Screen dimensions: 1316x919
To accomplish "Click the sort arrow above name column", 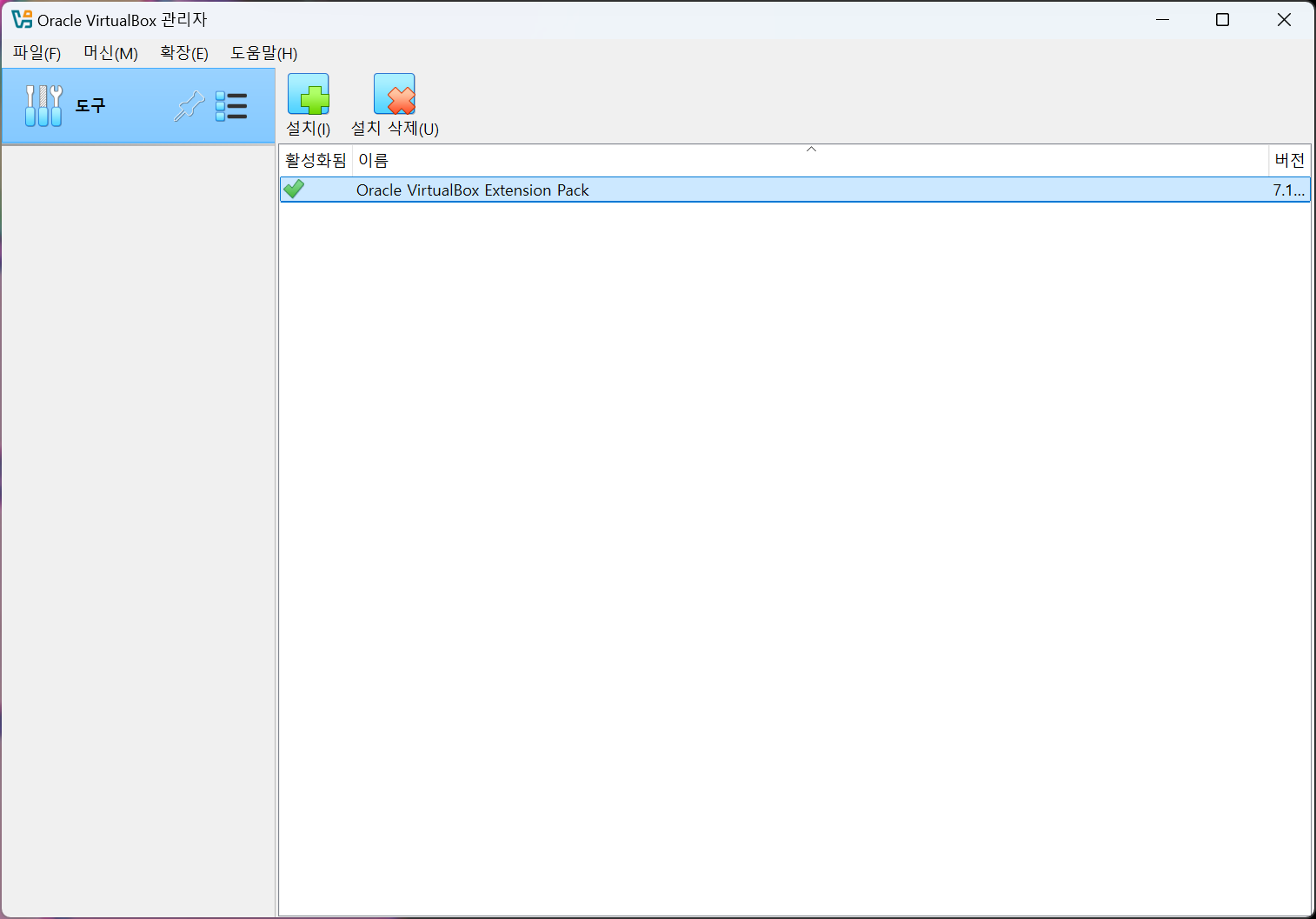I will click(811, 150).
